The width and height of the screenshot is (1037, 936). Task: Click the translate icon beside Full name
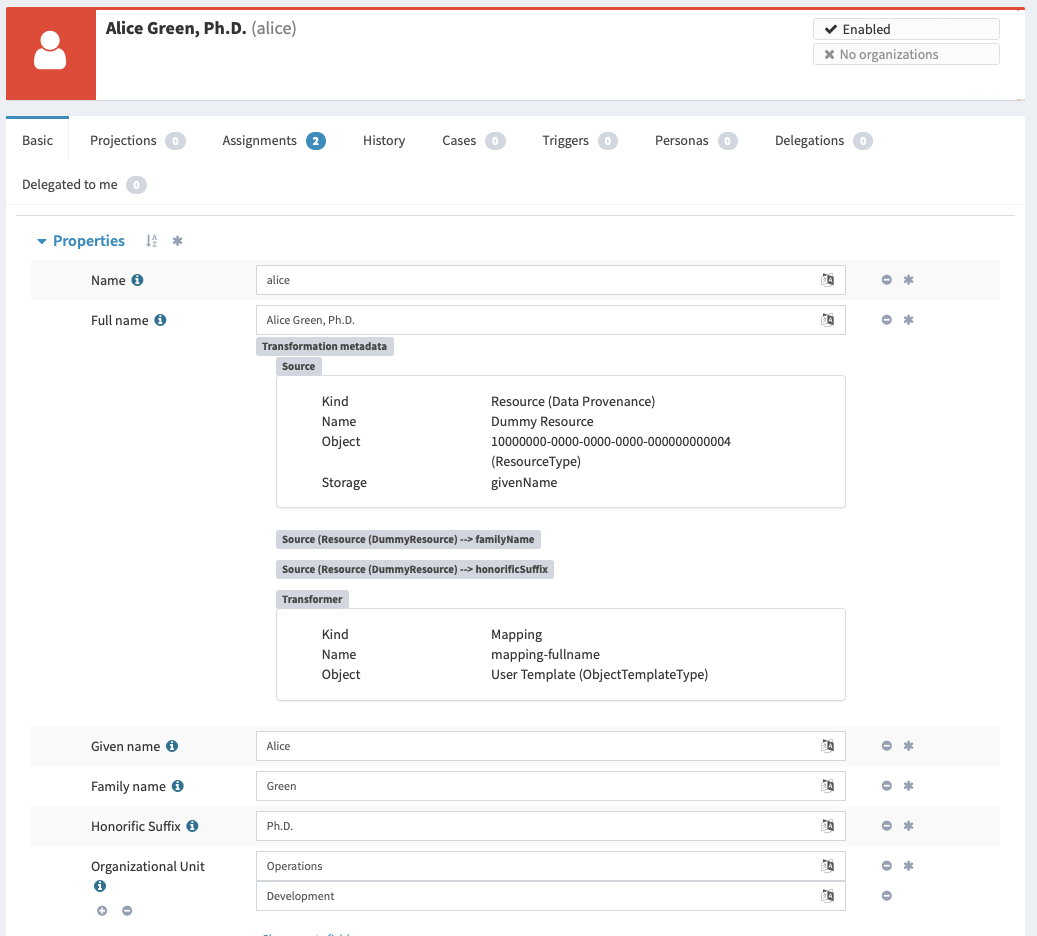[828, 320]
